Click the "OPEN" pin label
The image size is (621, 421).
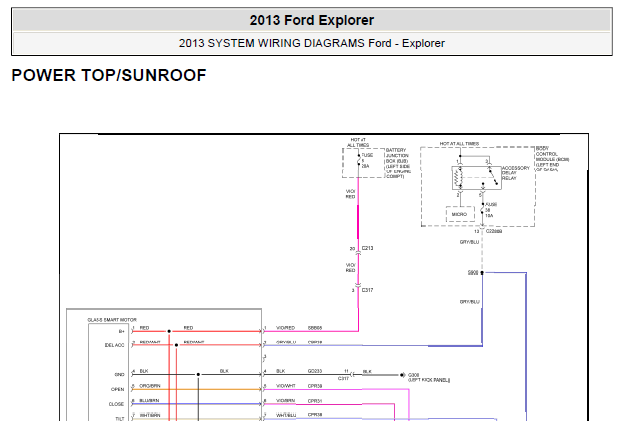point(117,389)
